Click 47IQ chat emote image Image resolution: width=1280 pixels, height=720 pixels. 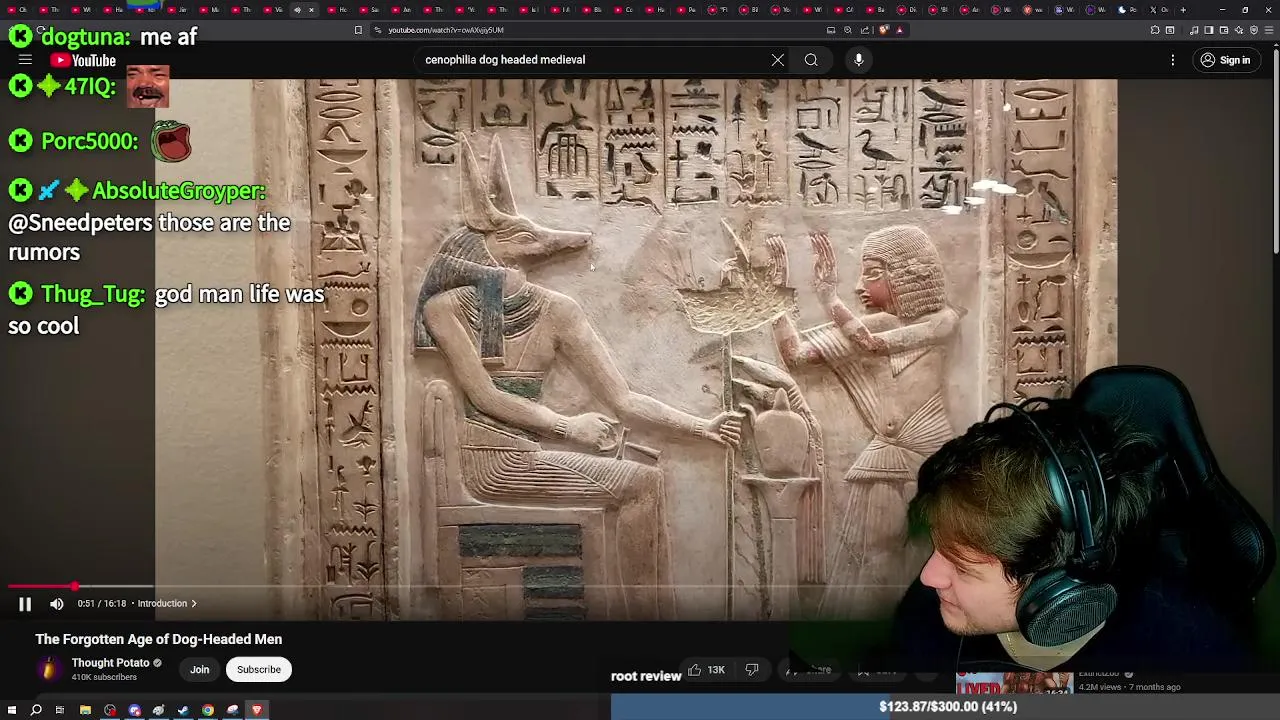[148, 87]
